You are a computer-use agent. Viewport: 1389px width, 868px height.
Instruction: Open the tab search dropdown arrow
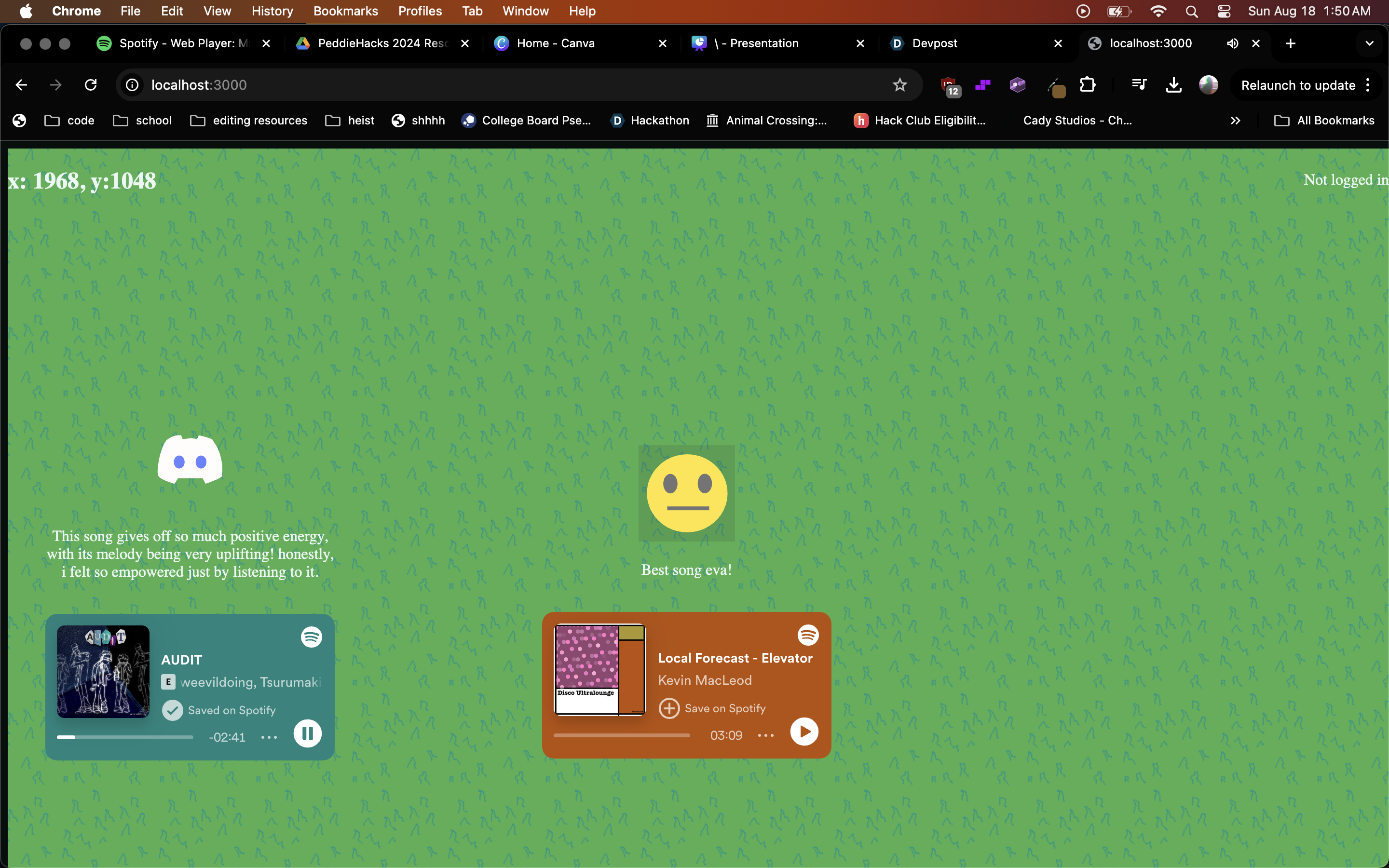pyautogui.click(x=1369, y=43)
